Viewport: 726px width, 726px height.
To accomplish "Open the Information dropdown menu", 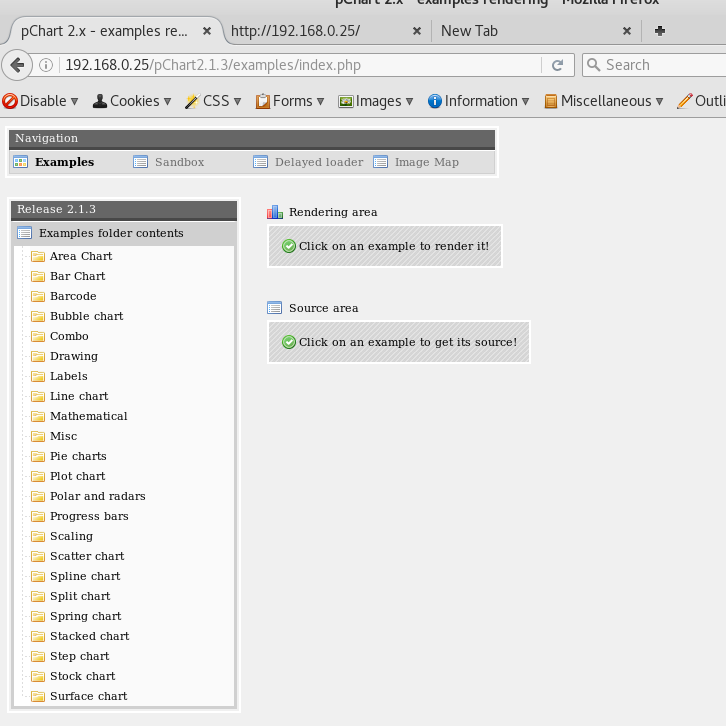I will pos(478,101).
